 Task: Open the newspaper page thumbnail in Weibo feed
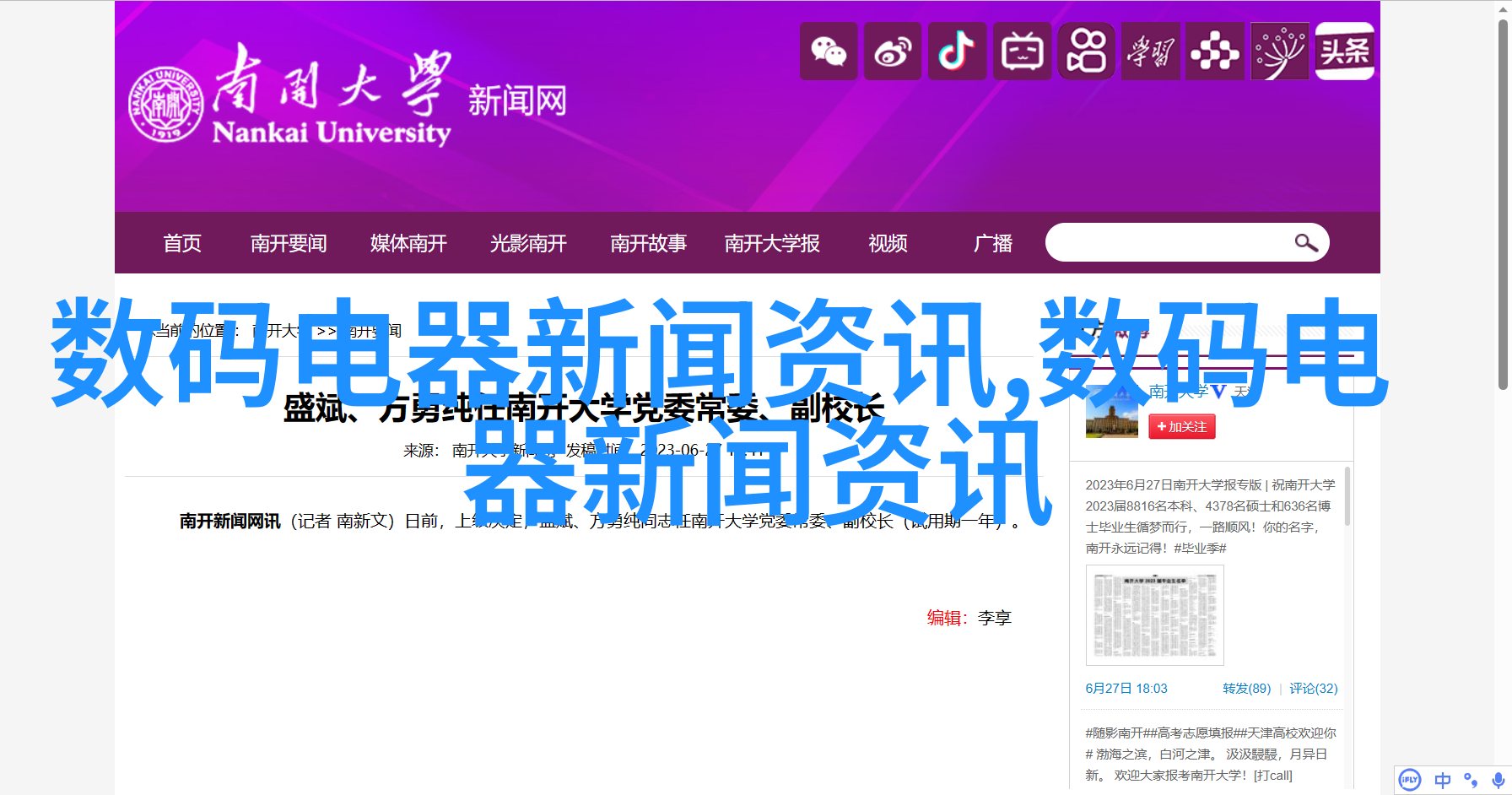[x=1154, y=615]
